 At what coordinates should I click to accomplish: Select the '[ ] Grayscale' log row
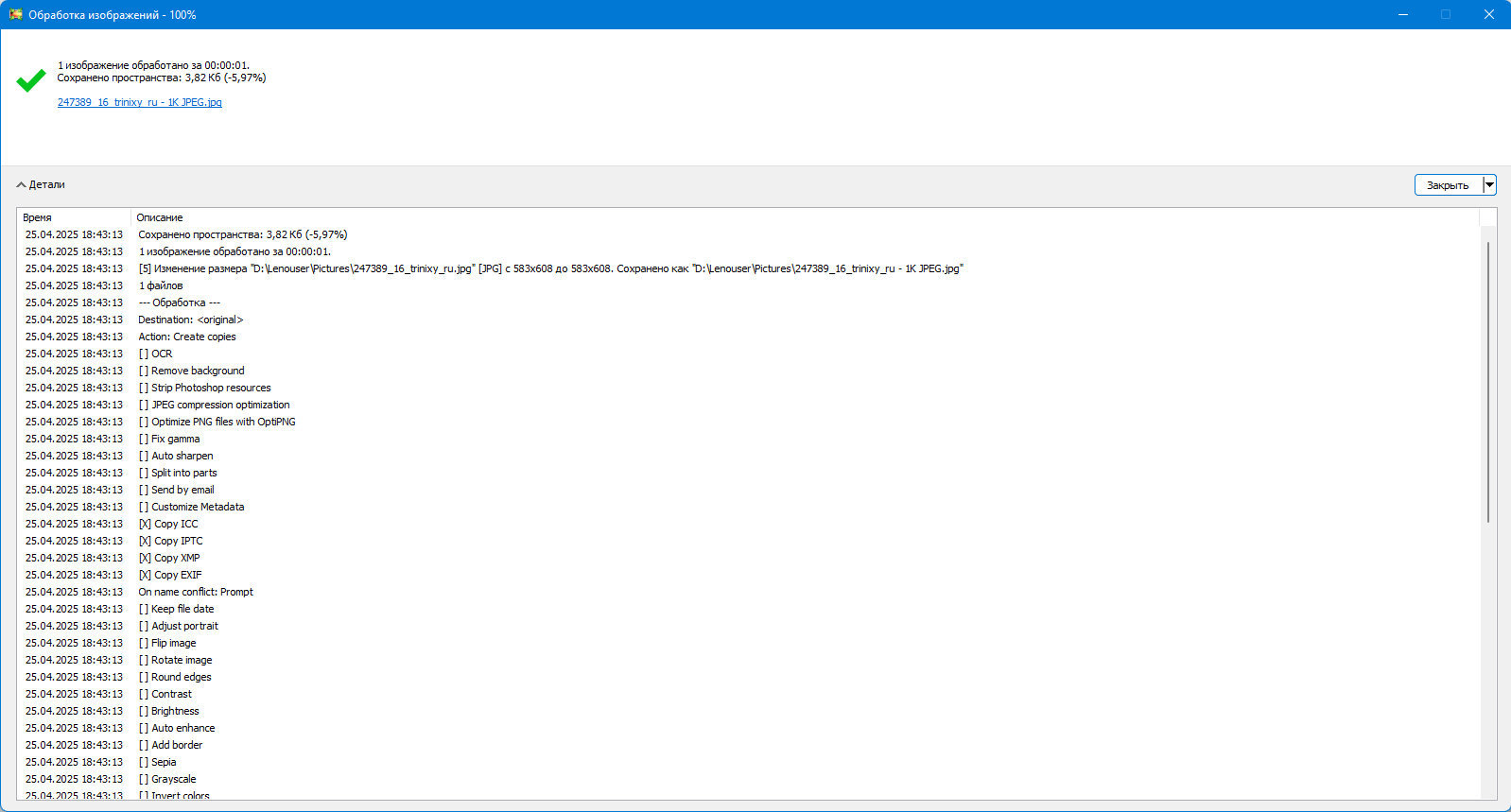748,779
